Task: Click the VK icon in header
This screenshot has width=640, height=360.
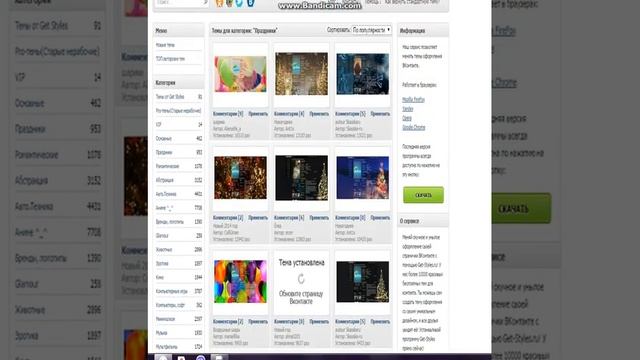Action: tap(250, 3)
